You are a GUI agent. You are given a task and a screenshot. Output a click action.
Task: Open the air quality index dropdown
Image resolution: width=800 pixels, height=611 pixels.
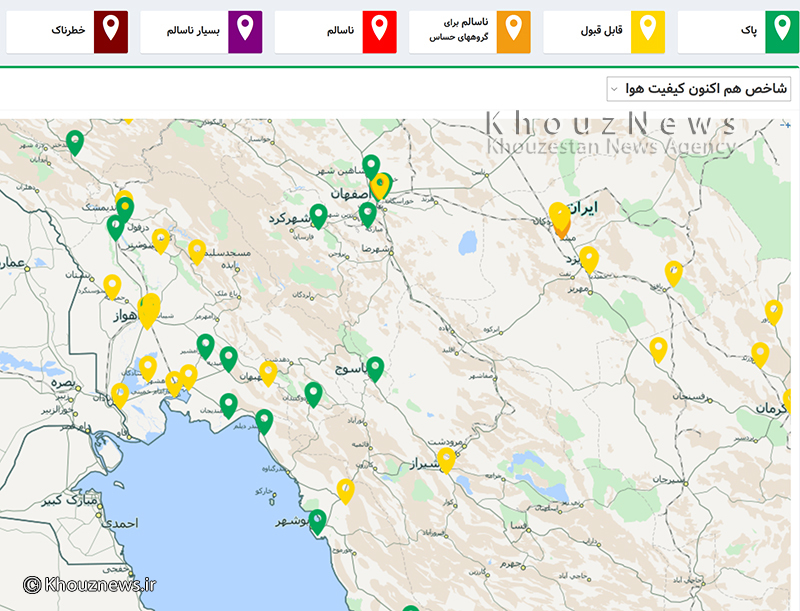click(x=698, y=89)
